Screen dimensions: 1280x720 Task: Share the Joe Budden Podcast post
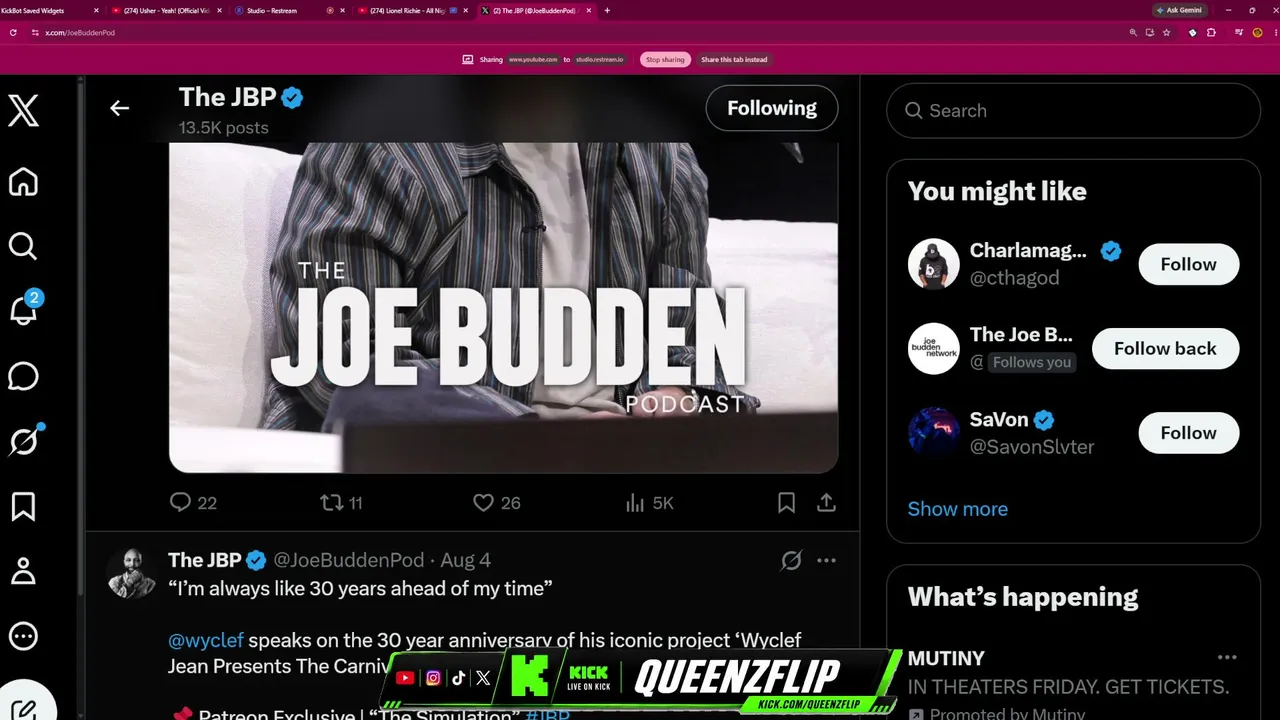tap(826, 502)
